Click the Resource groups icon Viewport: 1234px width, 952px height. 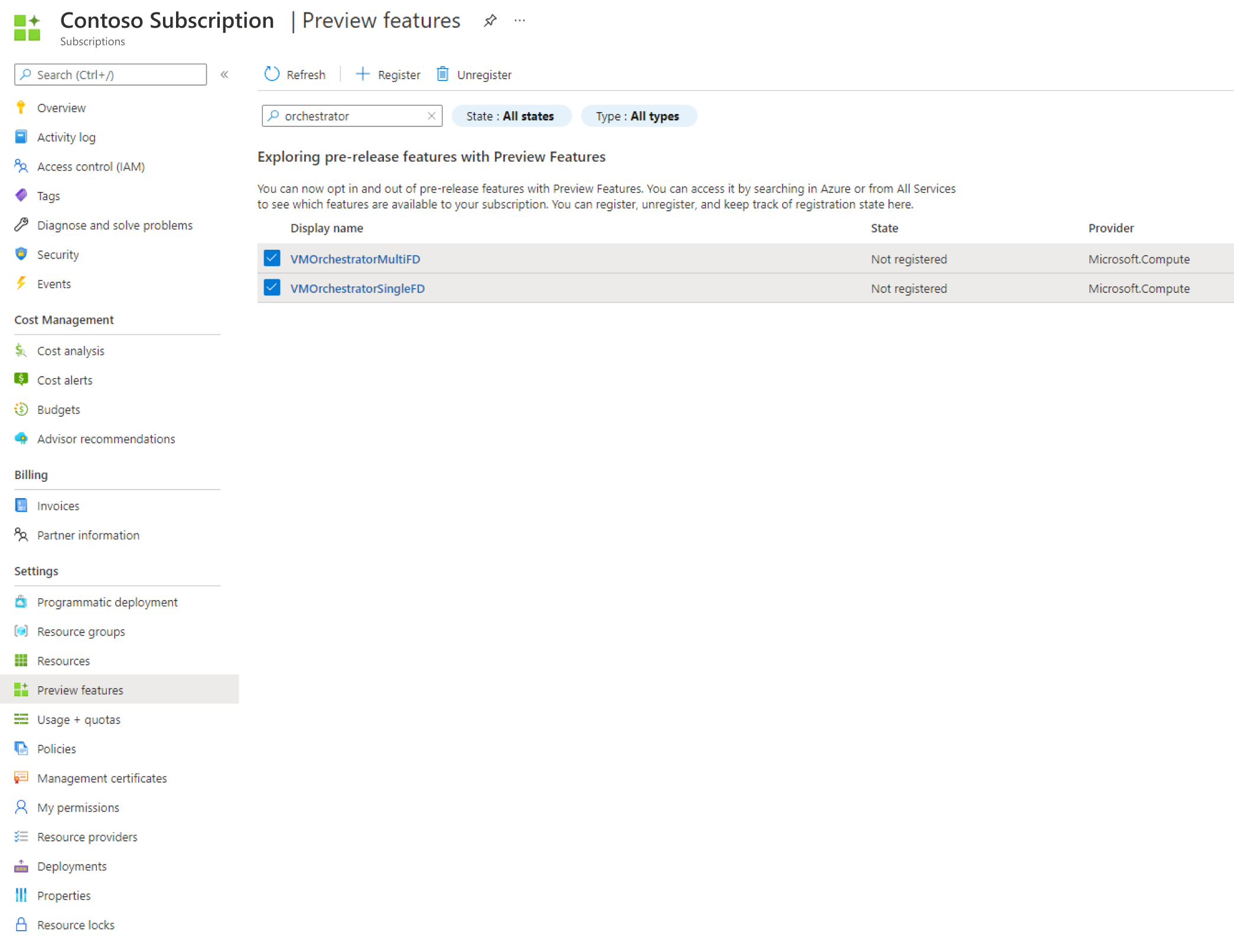coord(21,631)
